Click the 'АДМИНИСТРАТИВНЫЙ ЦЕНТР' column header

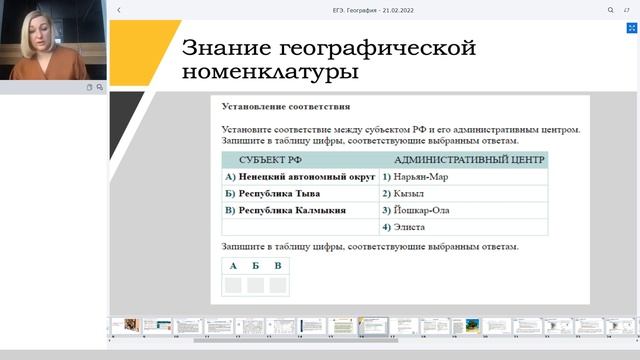point(469,160)
